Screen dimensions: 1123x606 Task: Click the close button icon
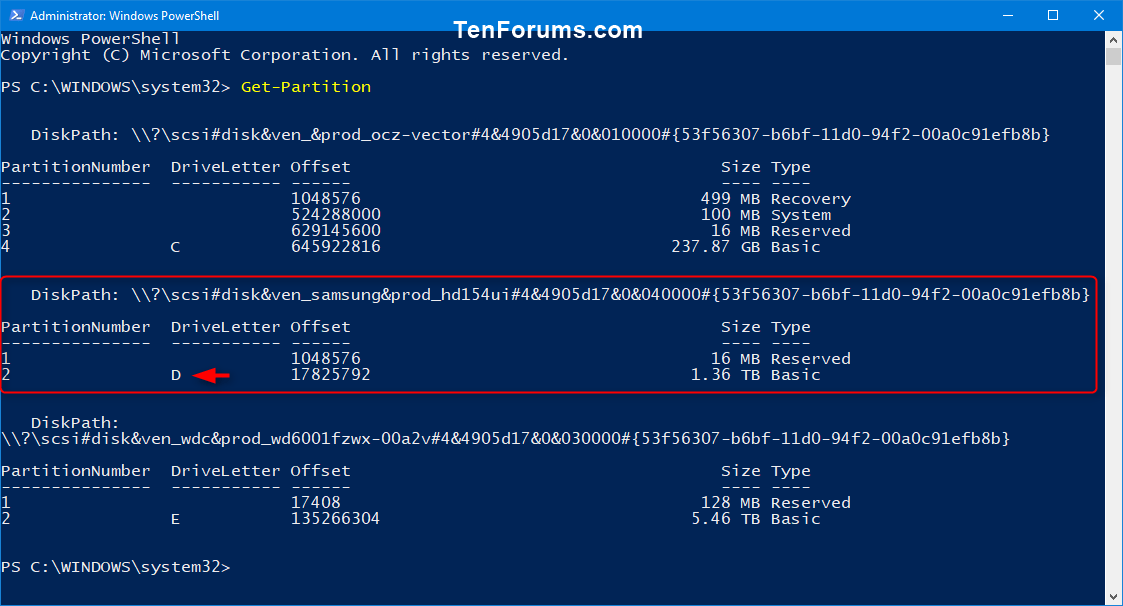pos(1097,15)
